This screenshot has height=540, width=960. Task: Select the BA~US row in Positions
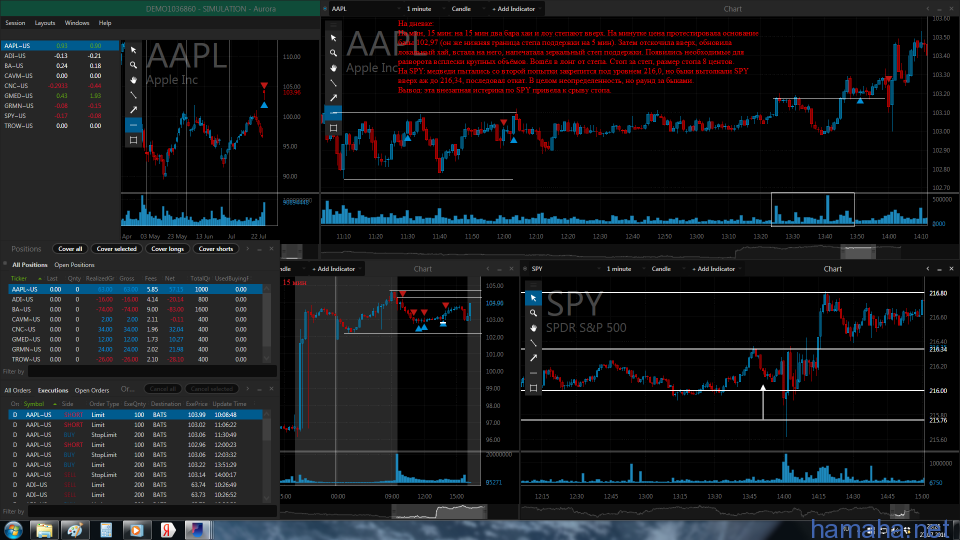[135, 310]
